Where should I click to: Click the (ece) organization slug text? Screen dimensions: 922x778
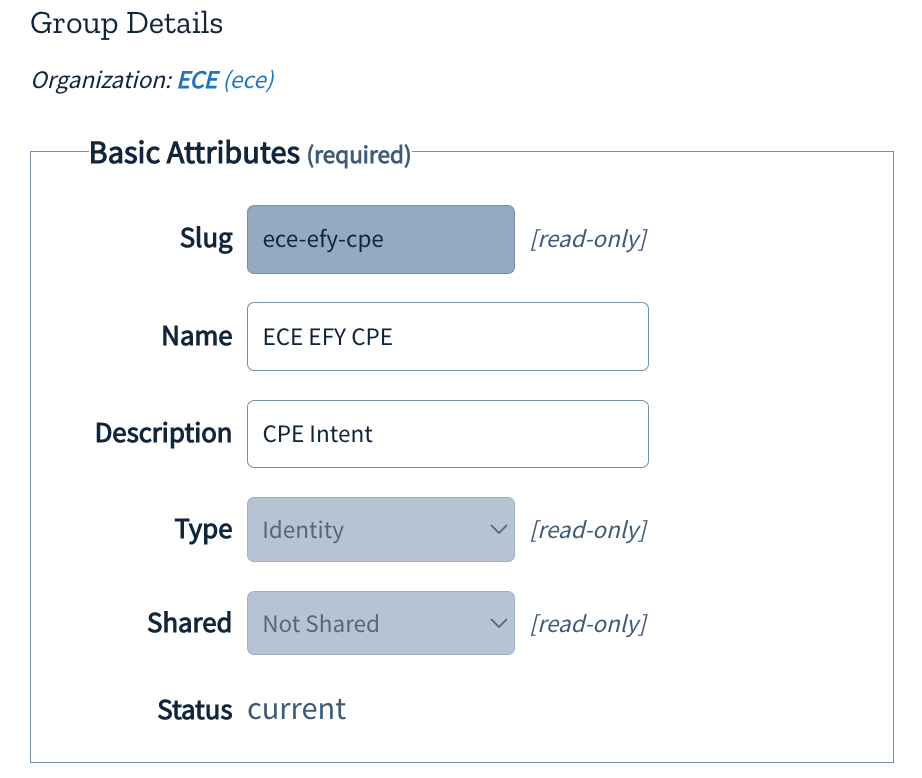coord(249,80)
